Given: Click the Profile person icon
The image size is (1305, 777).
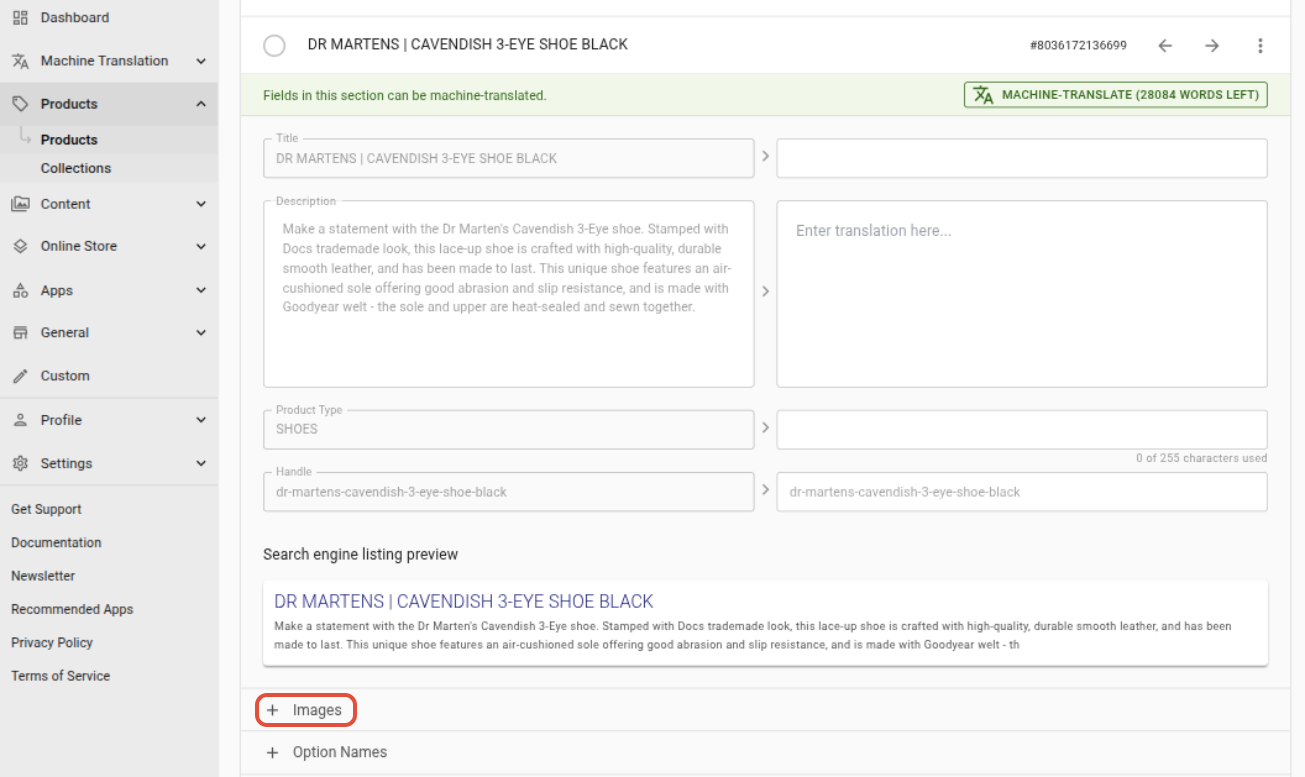Looking at the screenshot, I should pos(20,419).
